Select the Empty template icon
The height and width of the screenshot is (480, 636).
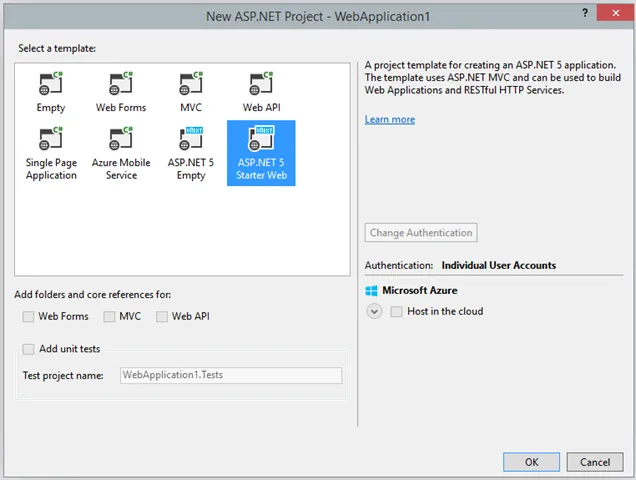[x=51, y=84]
